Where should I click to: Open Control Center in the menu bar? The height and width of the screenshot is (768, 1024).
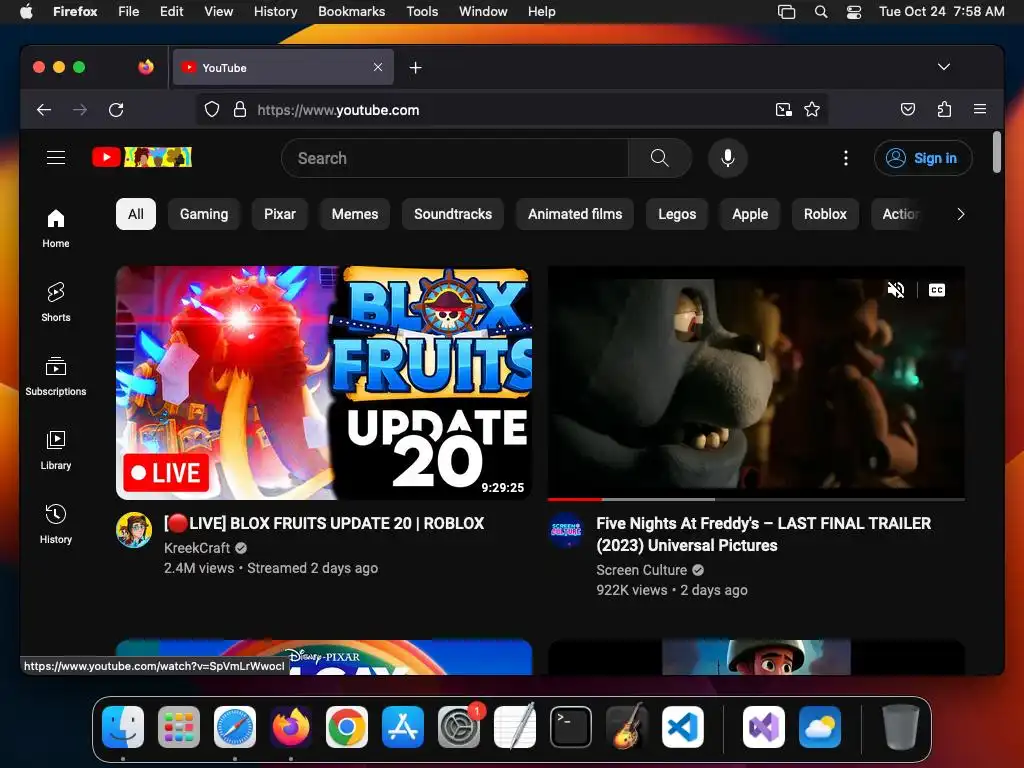854,11
